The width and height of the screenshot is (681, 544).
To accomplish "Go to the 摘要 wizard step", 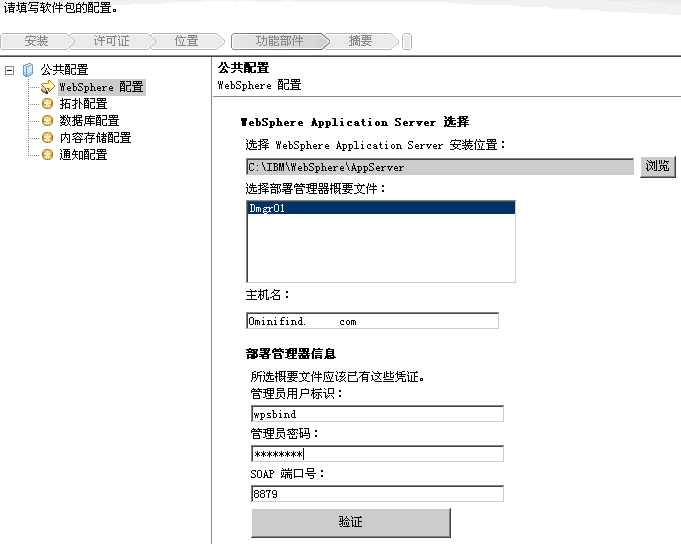I will [x=360, y=41].
